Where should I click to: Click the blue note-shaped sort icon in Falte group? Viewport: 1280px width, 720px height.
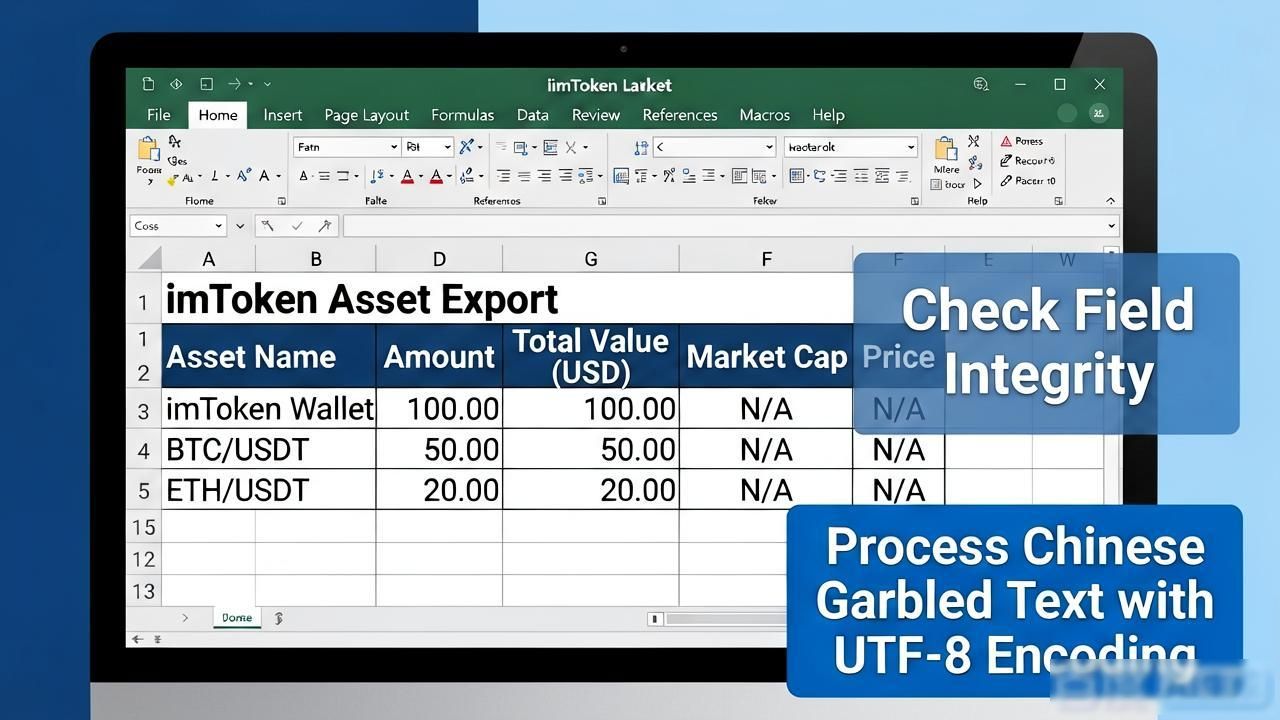click(x=377, y=176)
